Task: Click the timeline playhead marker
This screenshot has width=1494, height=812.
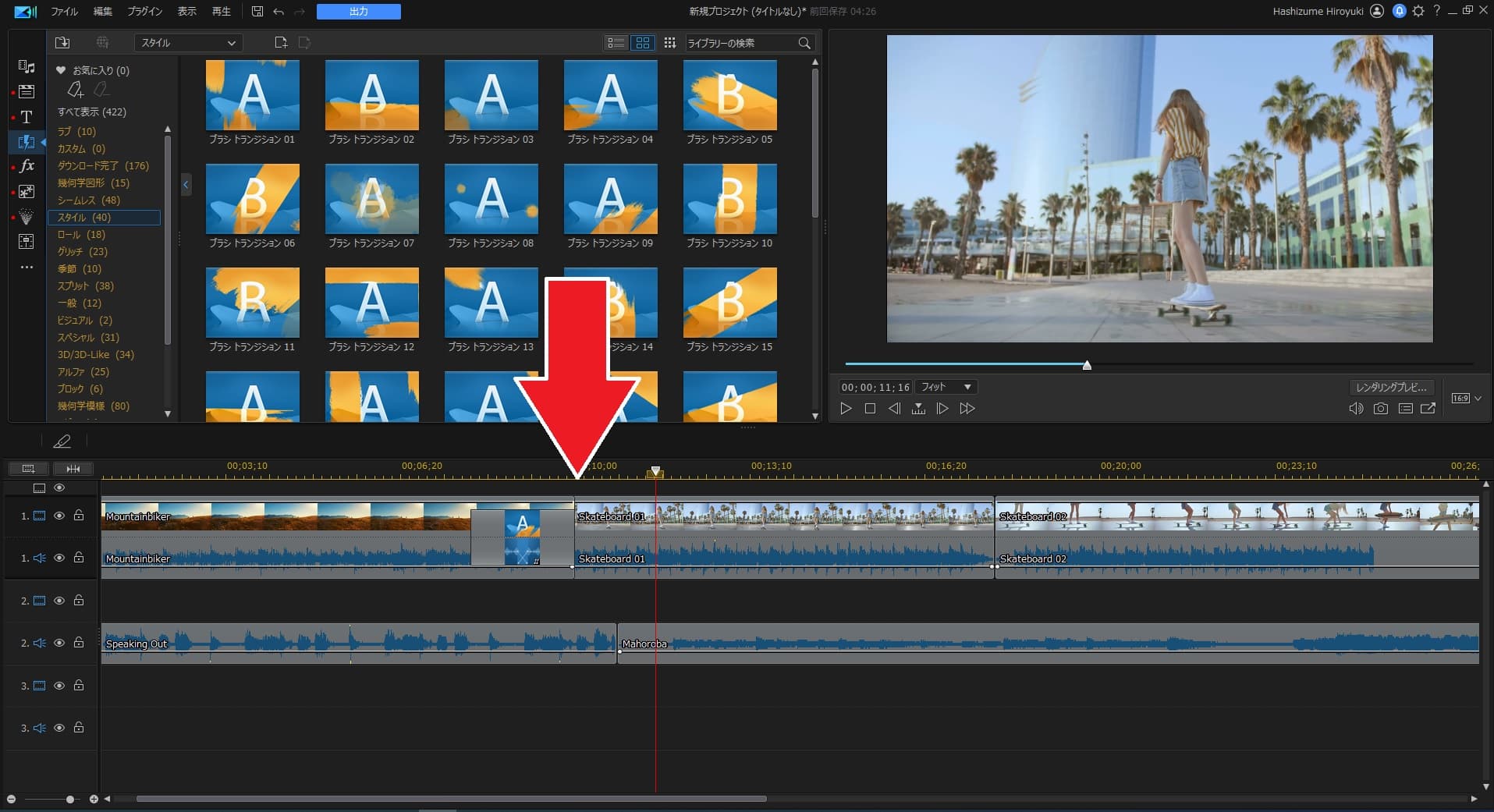Action: (x=656, y=472)
